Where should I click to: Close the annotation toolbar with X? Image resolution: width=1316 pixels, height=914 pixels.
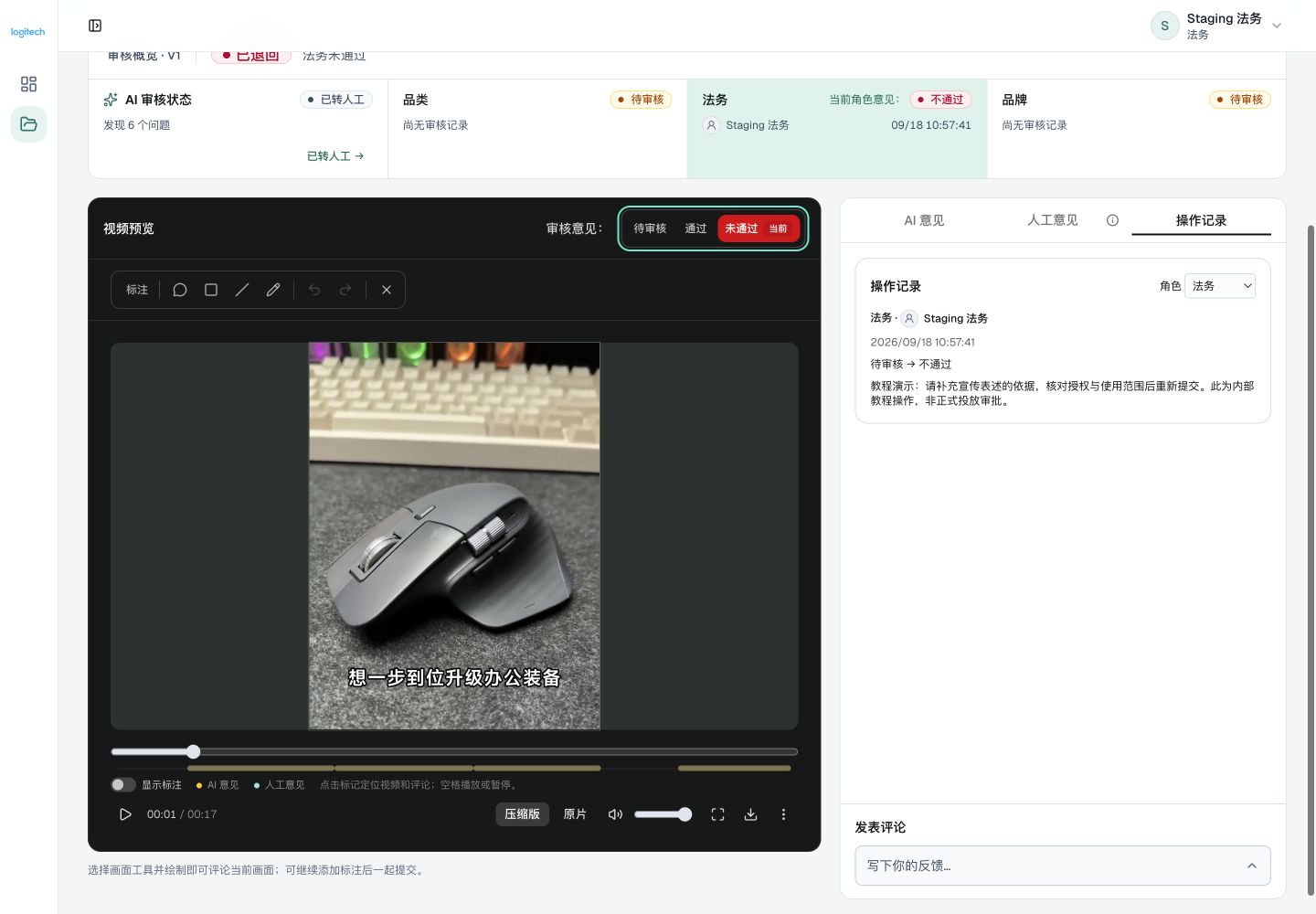387,290
